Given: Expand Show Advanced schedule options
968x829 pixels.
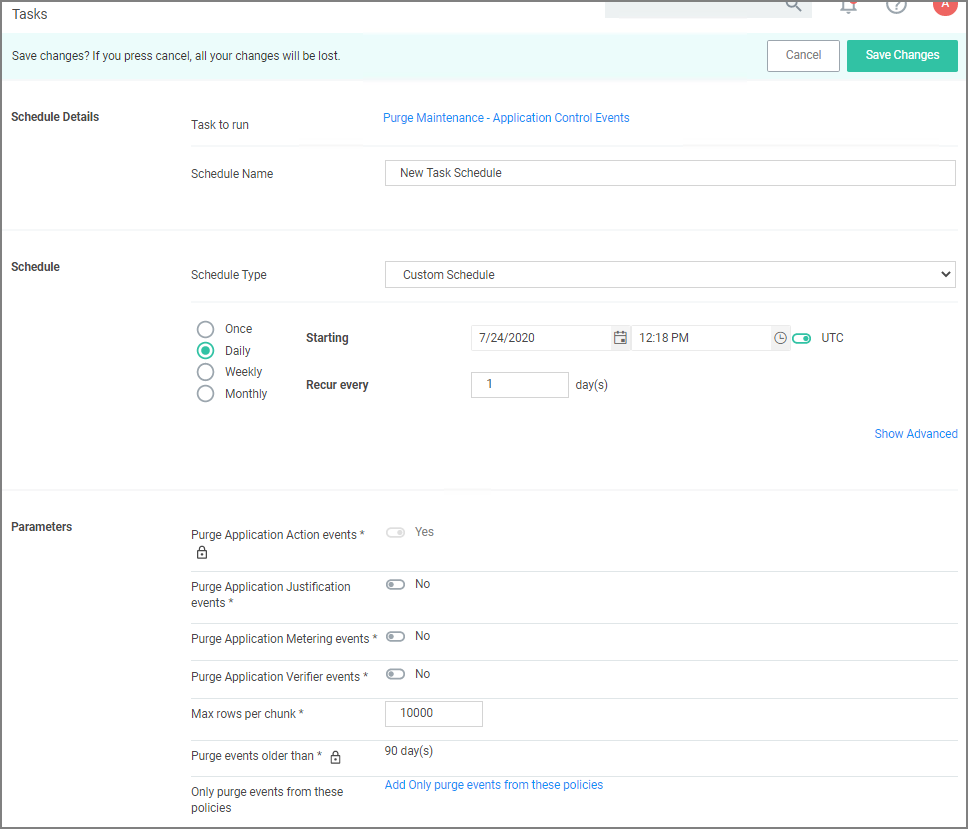Looking at the screenshot, I should pyautogui.click(x=915, y=434).
